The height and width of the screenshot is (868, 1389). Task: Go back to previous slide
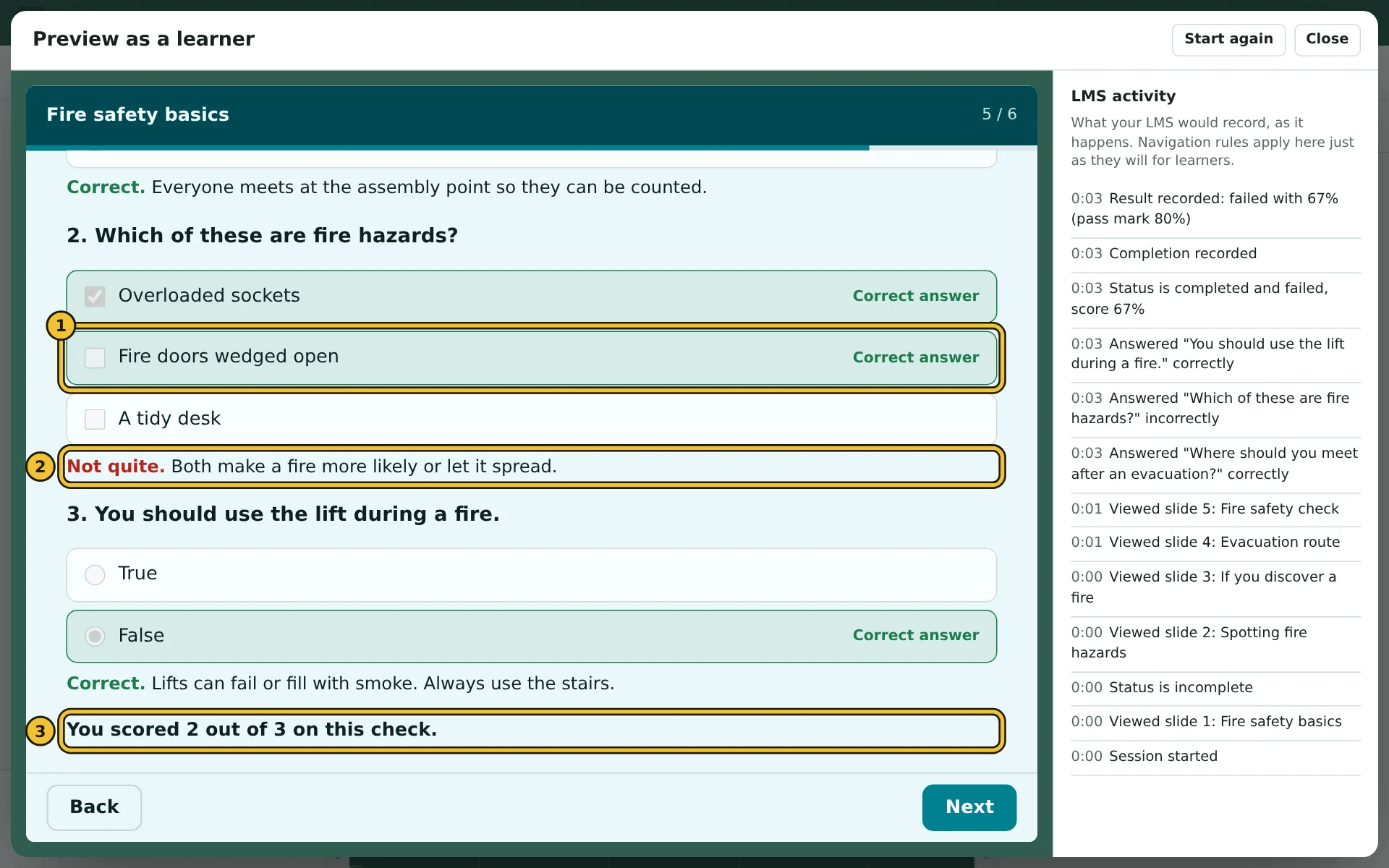(x=94, y=807)
